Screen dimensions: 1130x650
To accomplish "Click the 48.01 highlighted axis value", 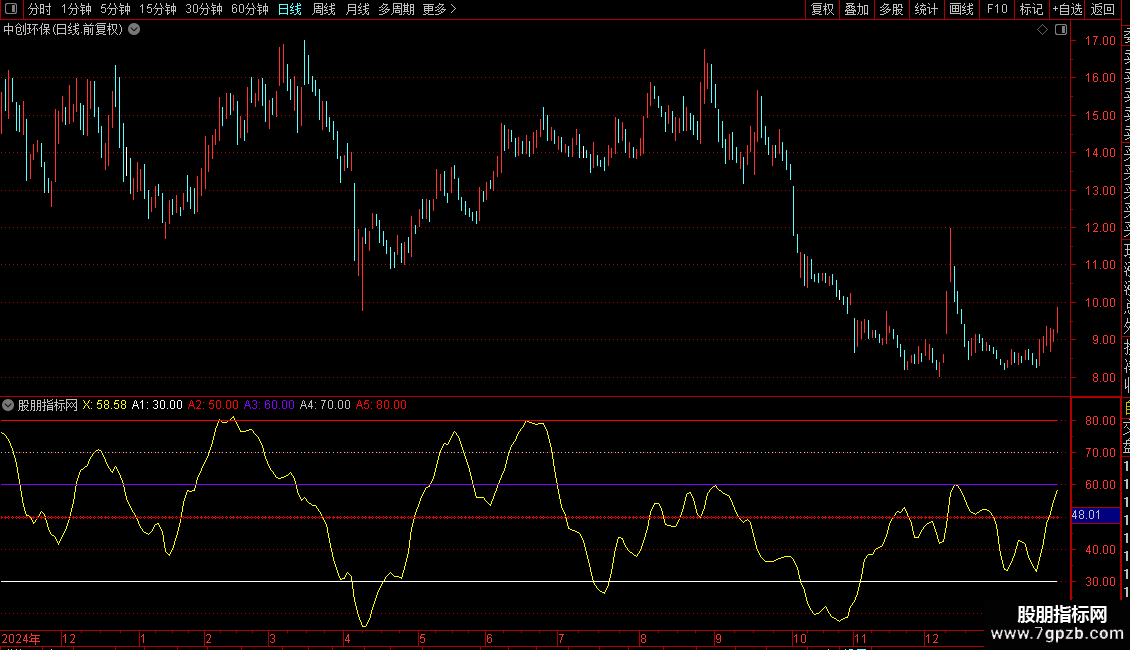I will tap(1095, 515).
